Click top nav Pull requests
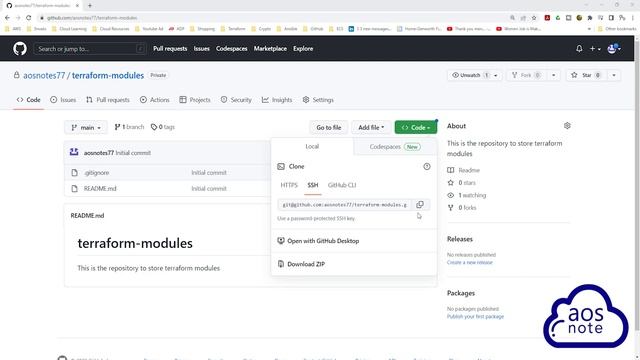 [170, 49]
